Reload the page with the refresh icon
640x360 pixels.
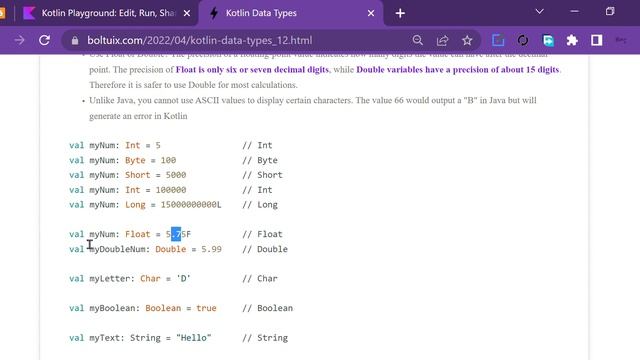44,40
